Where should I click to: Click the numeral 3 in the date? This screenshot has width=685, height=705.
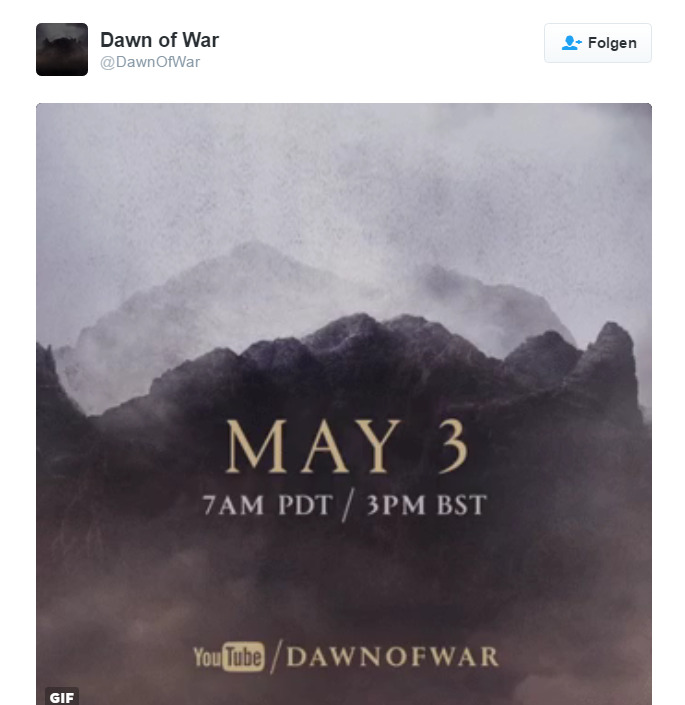pos(452,446)
